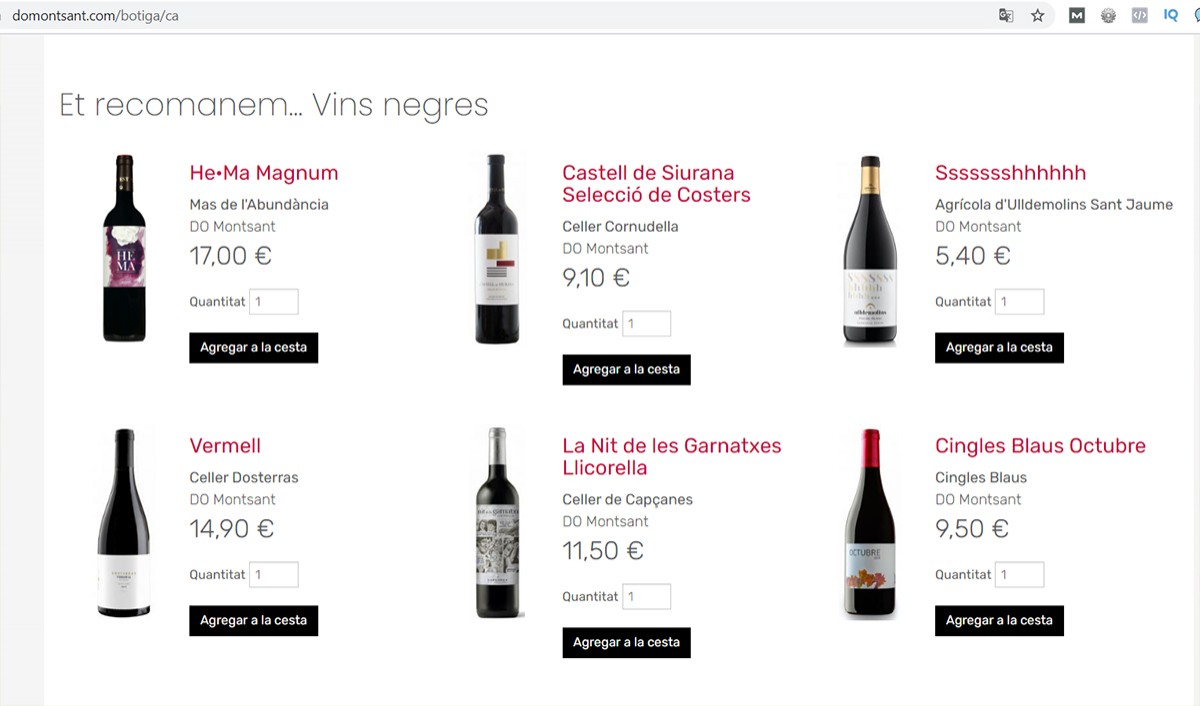Click the Cingles Blaus Octubre bottle image
Image resolution: width=1200 pixels, height=706 pixels.
click(870, 523)
